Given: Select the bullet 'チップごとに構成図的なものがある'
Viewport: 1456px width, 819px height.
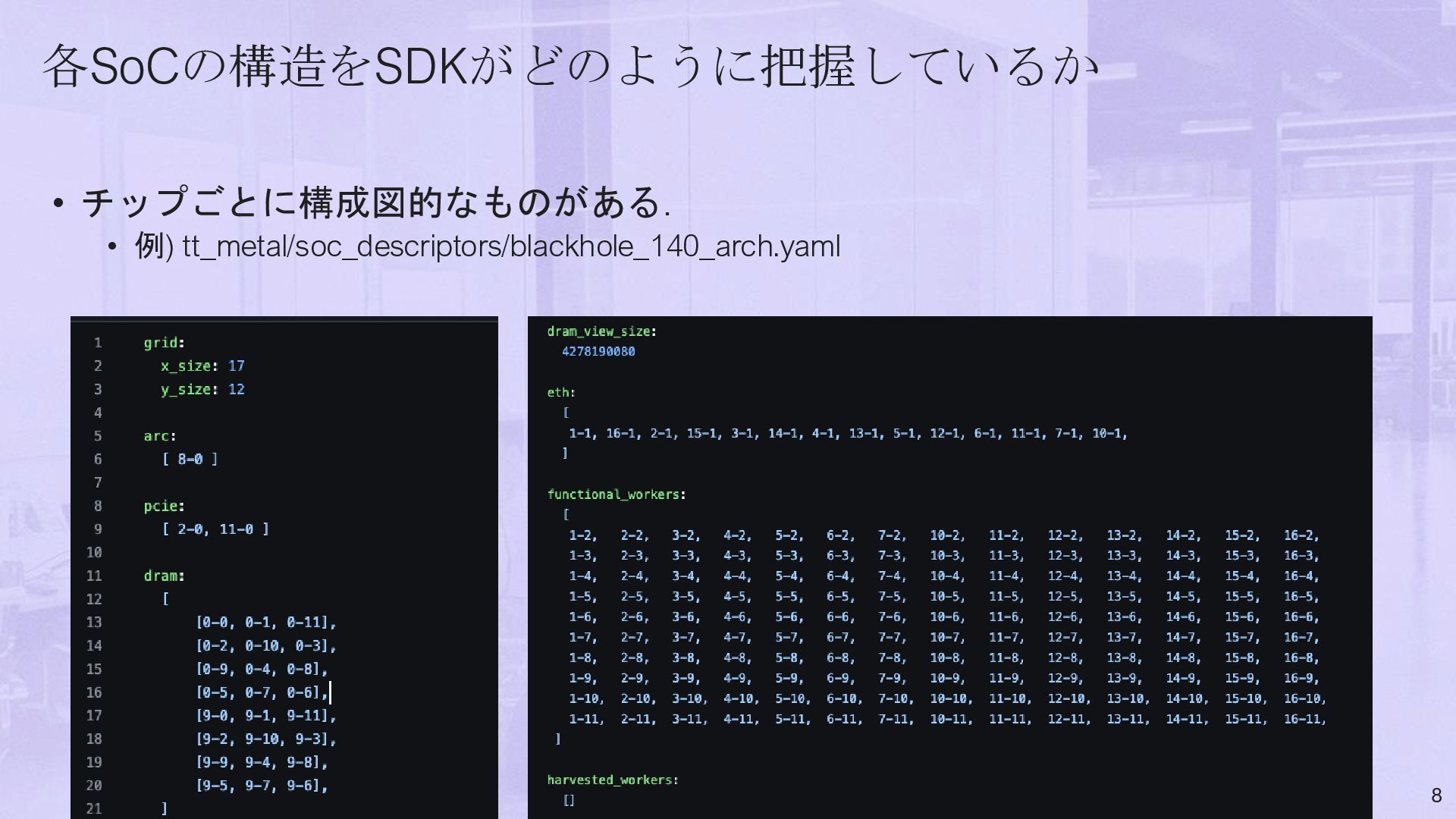Looking at the screenshot, I should tap(375, 202).
